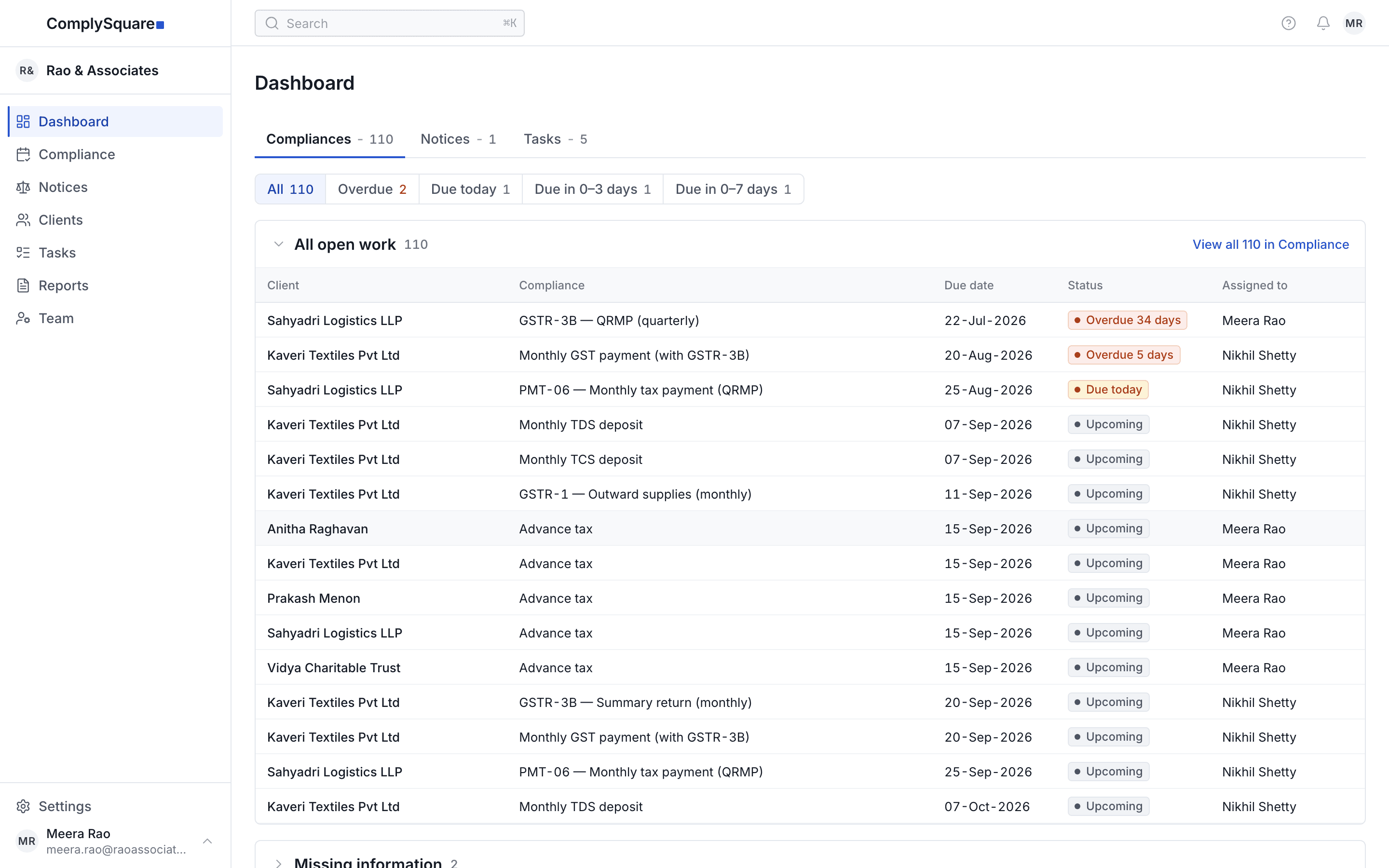The width and height of the screenshot is (1389, 868).
Task: Open the Overdue 34 days status badge
Action: [x=1127, y=320]
